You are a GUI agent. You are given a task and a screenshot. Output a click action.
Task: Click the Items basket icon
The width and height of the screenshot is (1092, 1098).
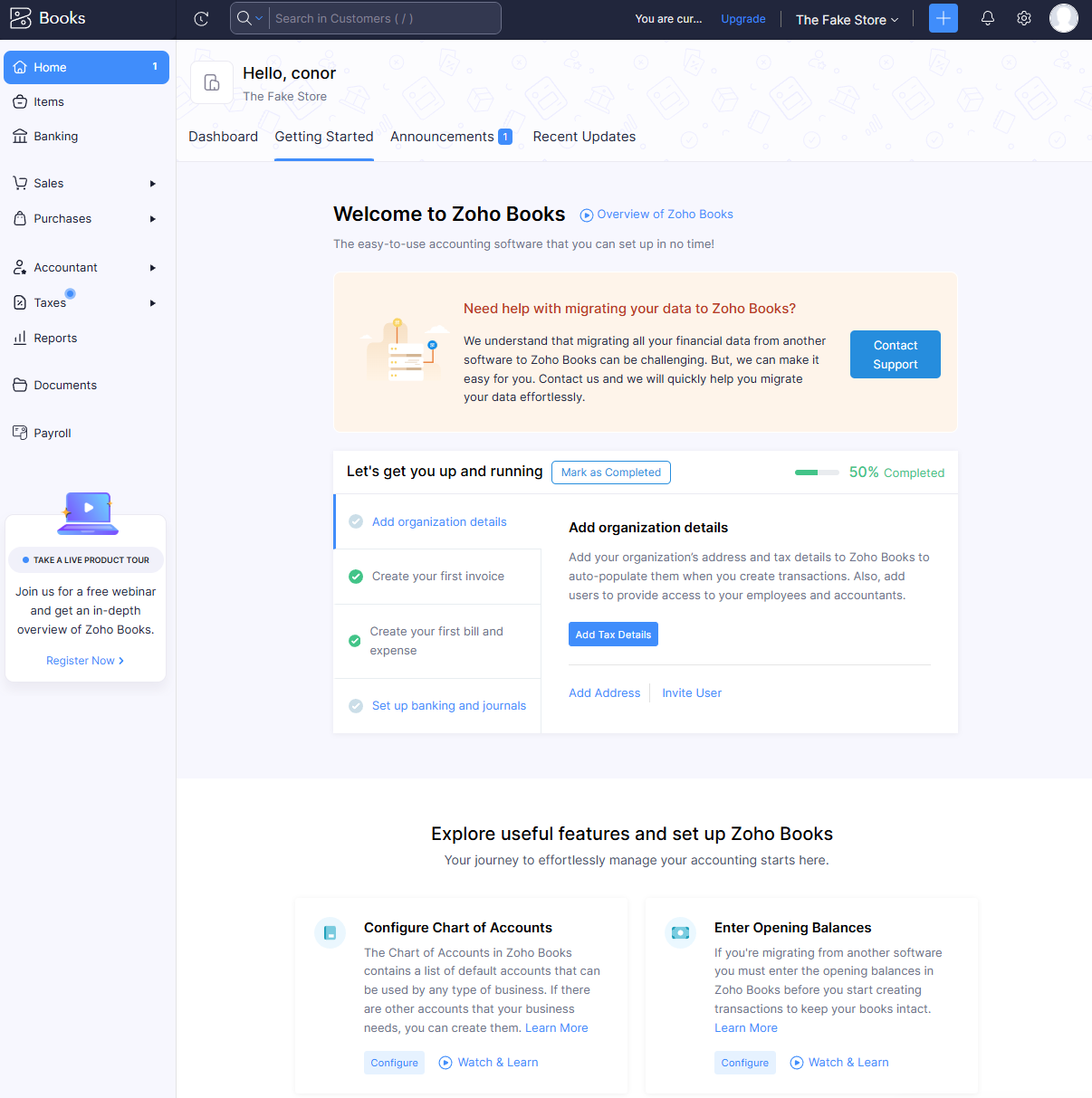coord(20,101)
